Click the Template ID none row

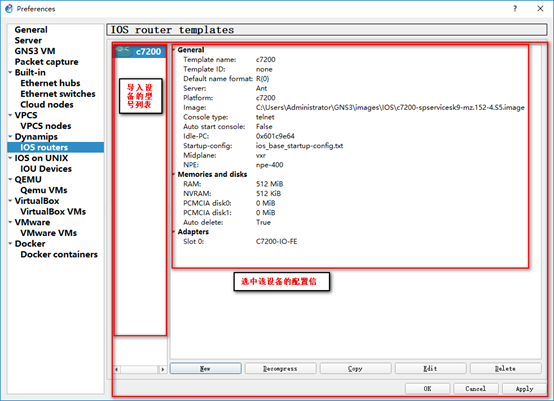pos(228,69)
